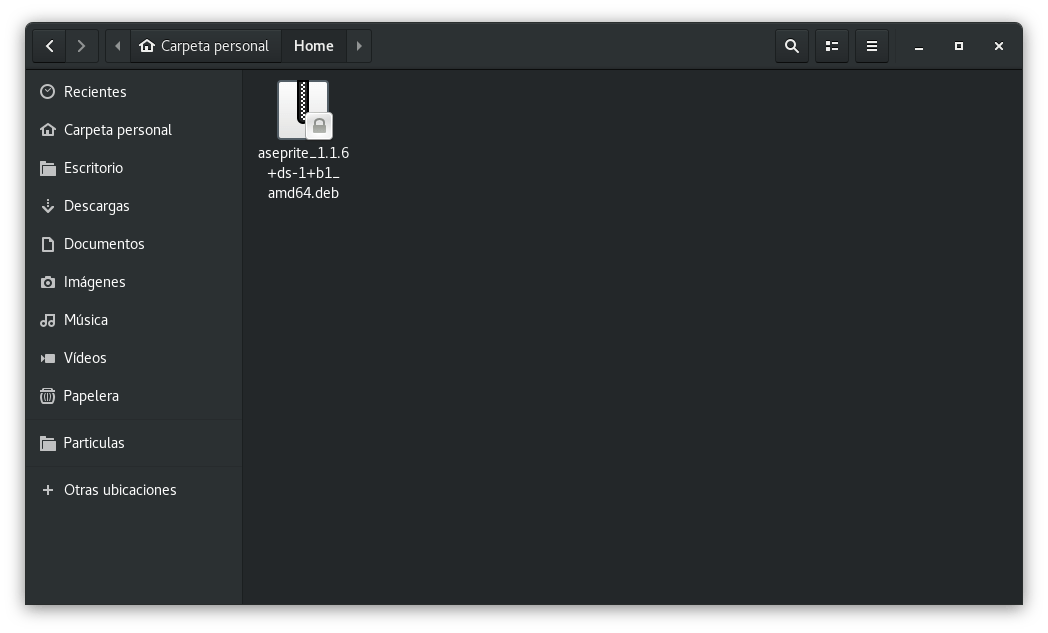Open Documentos in the sidebar
Screen dimensions: 1048x633
[134, 244]
